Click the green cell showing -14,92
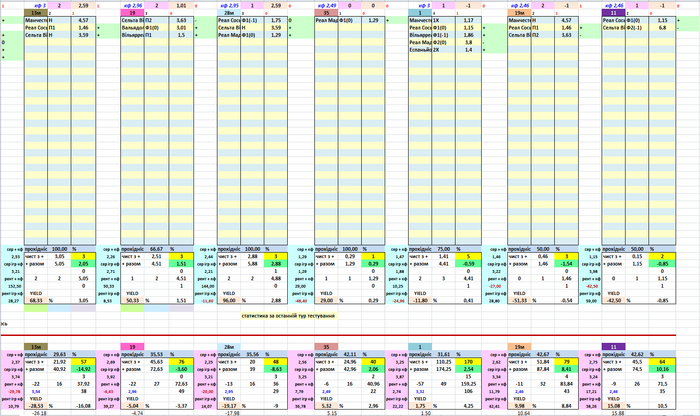700x416 pixels. pyautogui.click(x=83, y=370)
